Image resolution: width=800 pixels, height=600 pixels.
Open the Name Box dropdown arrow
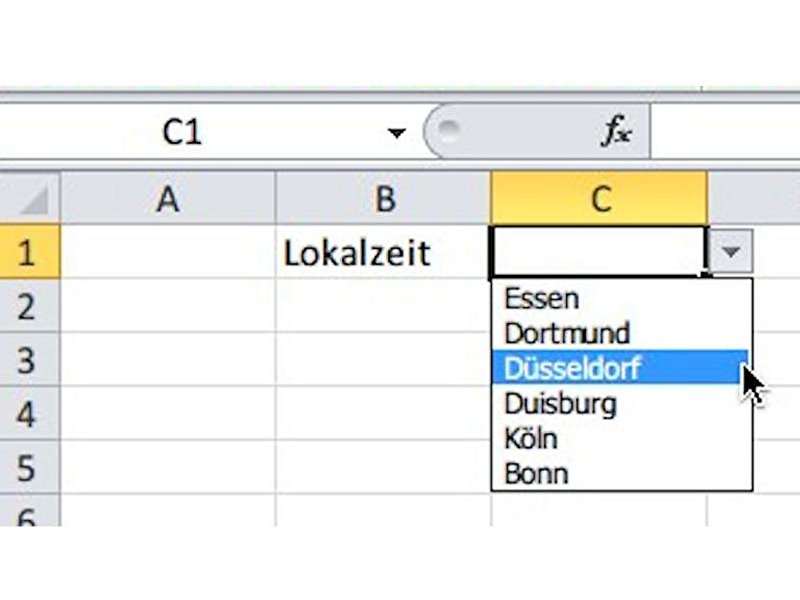click(397, 132)
